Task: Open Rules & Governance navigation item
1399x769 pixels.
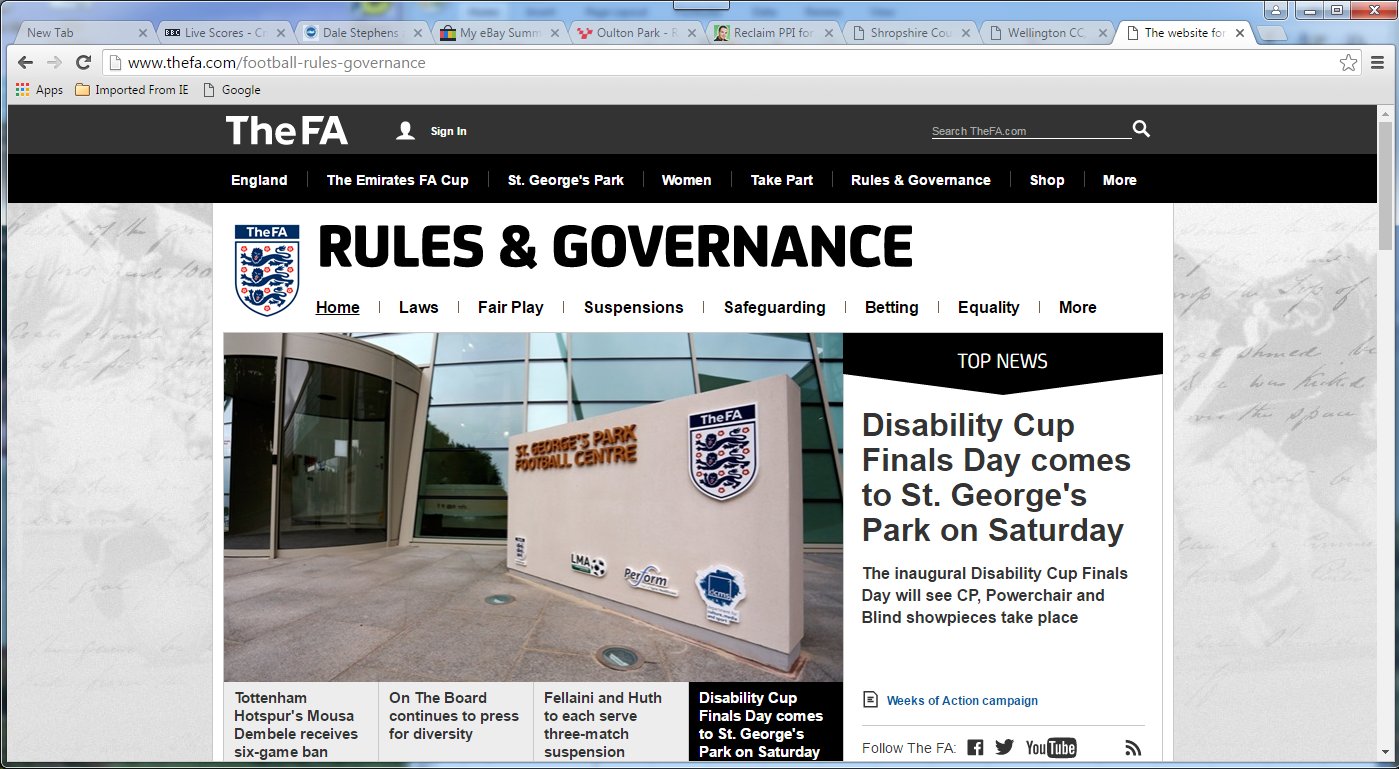Action: [x=921, y=180]
